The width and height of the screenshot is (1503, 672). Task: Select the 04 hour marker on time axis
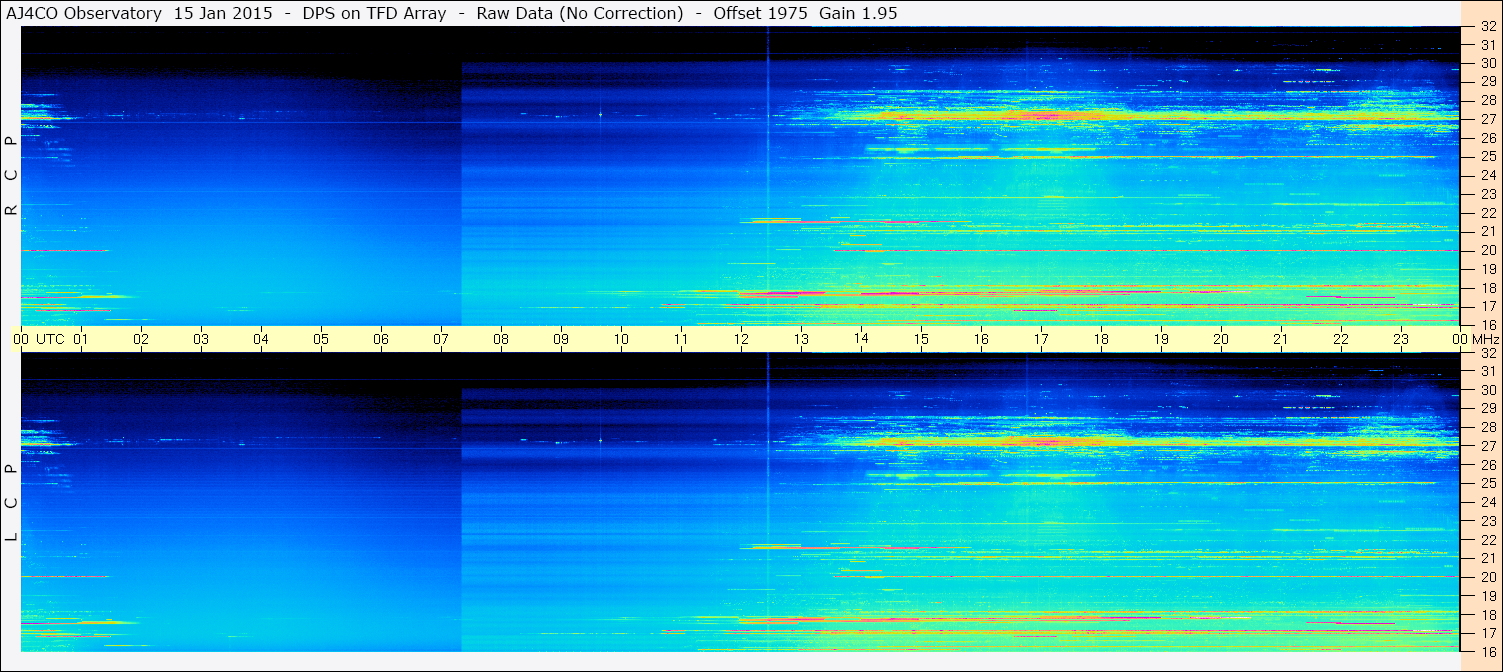tap(261, 339)
